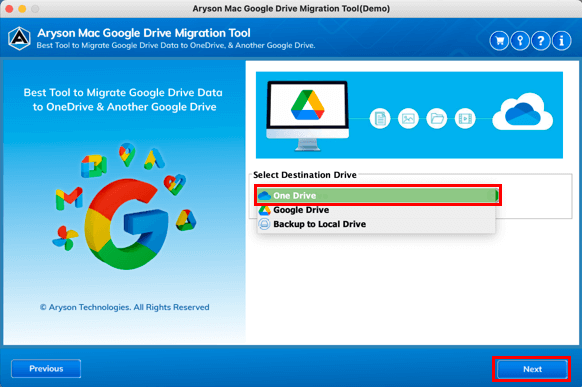
Task: Close the window with red button
Action: (9, 9)
